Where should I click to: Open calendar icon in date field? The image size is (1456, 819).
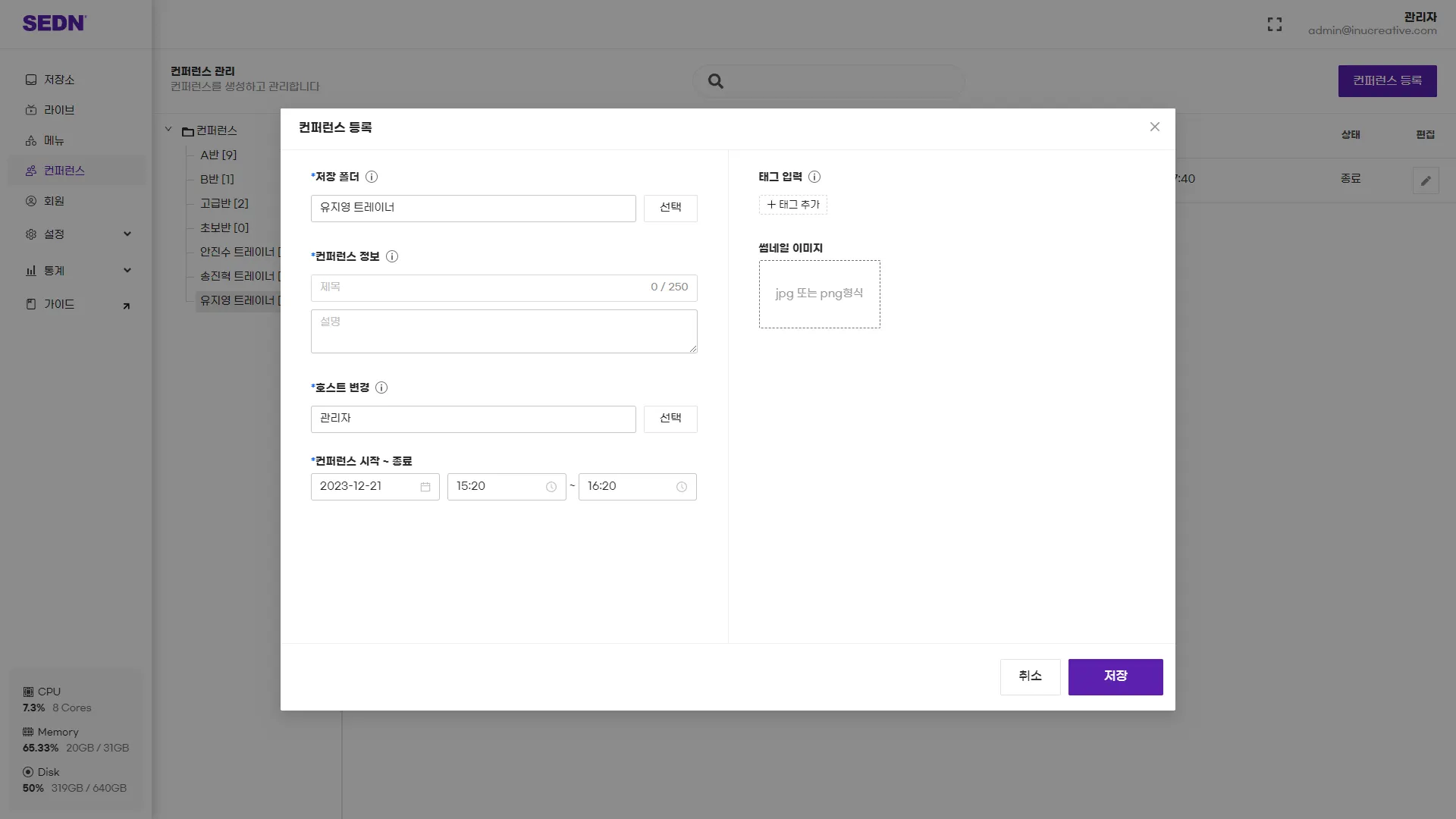coord(425,487)
